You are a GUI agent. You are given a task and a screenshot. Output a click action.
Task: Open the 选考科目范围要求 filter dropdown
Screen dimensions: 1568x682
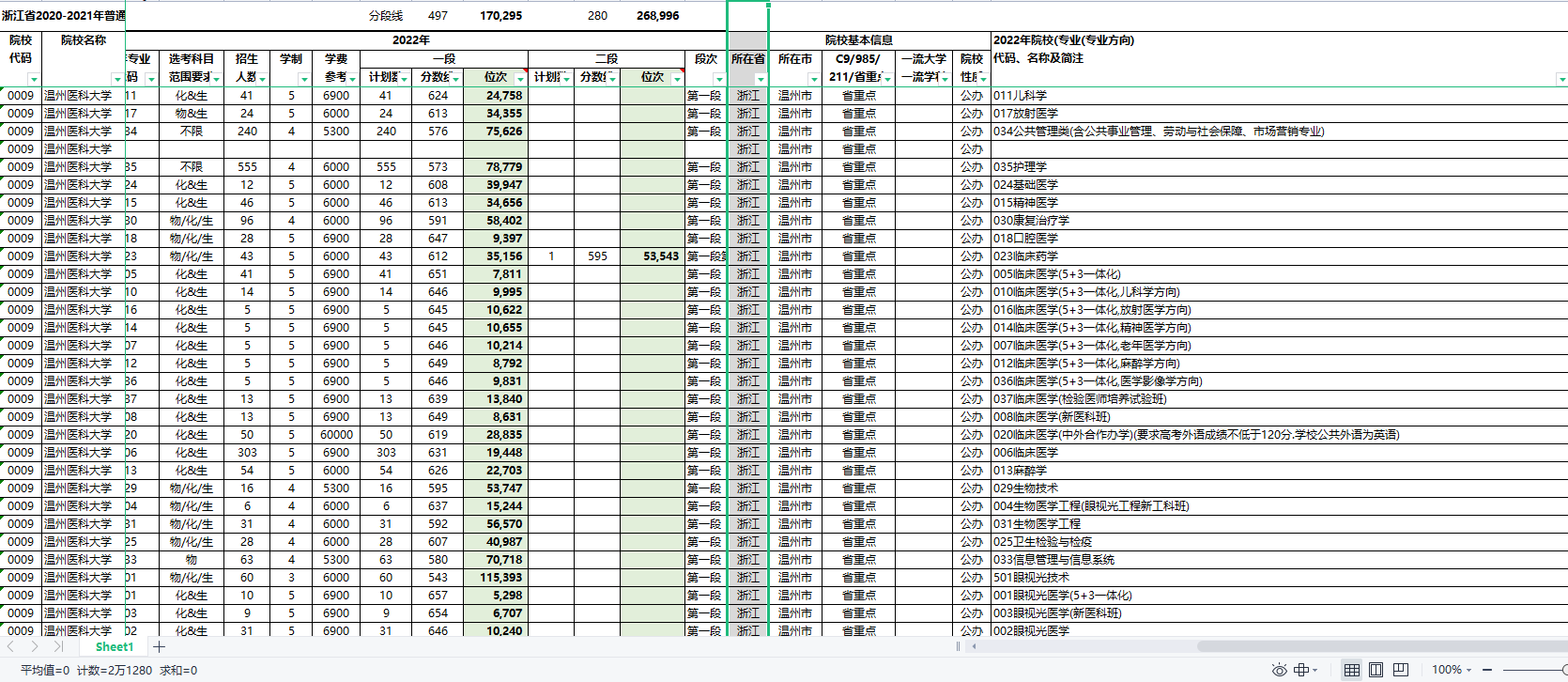click(216, 79)
